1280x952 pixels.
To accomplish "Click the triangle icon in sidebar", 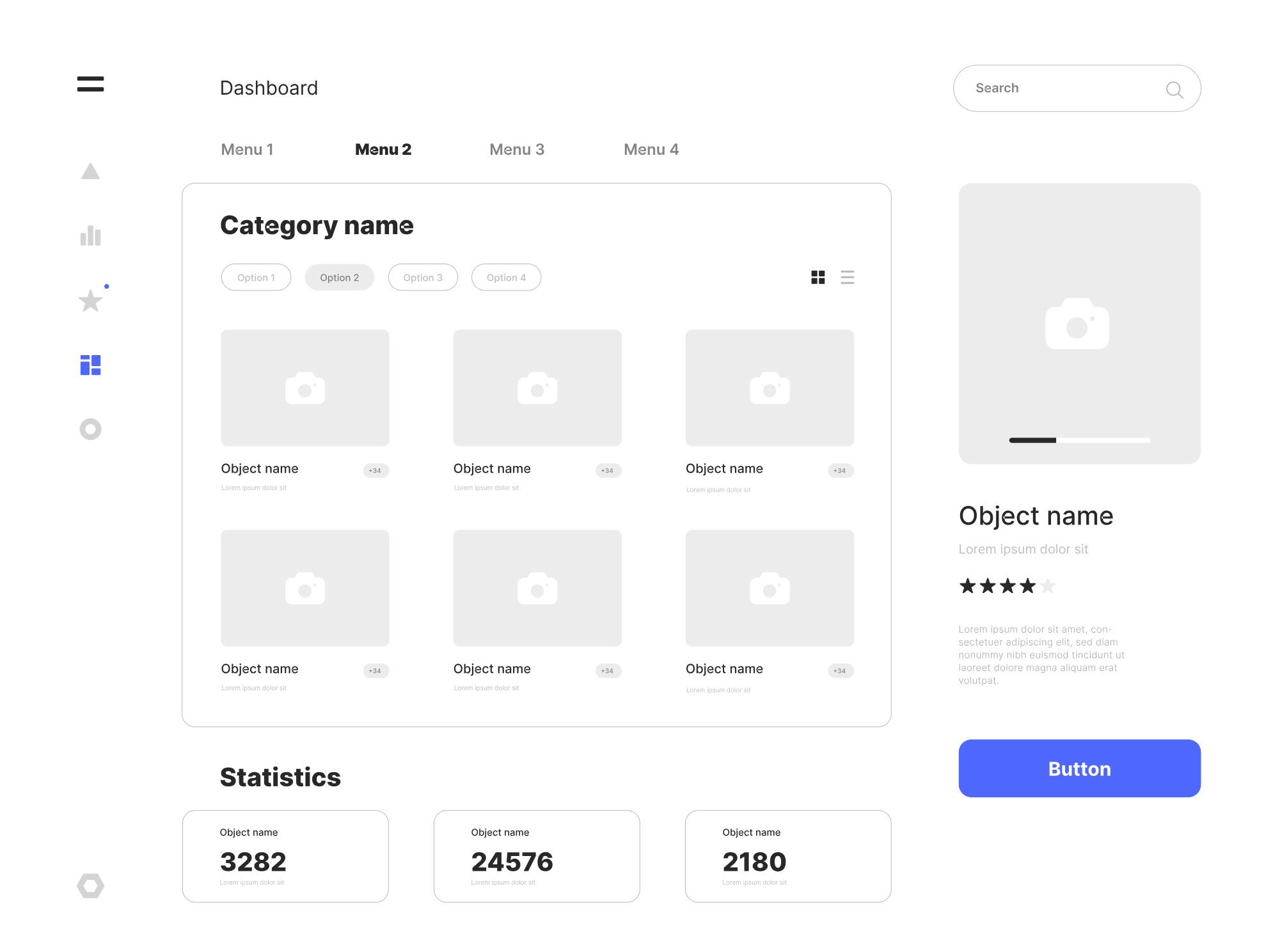I will coord(90,171).
